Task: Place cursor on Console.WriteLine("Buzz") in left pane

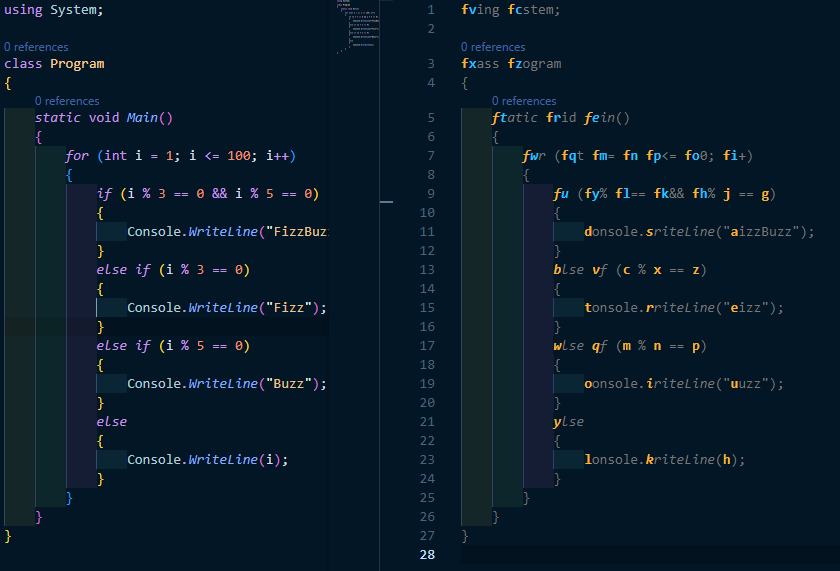Action: click(x=226, y=383)
